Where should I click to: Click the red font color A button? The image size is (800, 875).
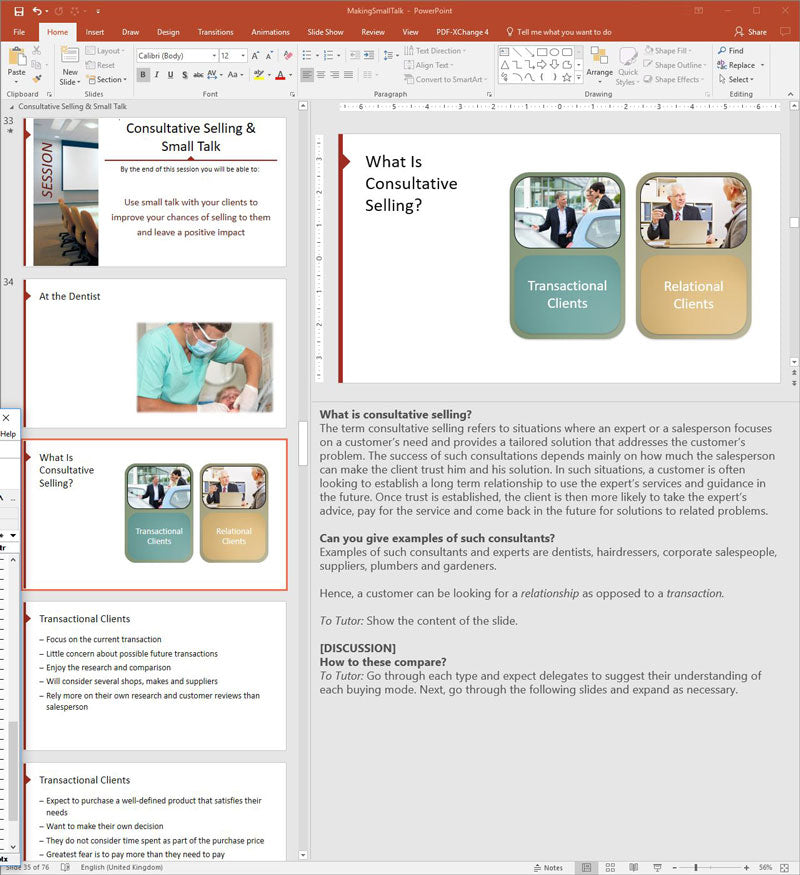[281, 75]
